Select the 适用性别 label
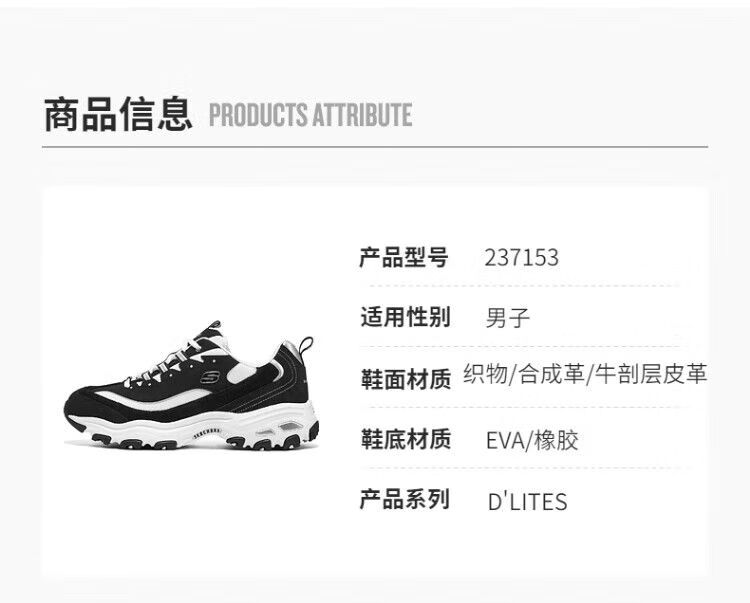Screen dimensions: 750x603 405,317
